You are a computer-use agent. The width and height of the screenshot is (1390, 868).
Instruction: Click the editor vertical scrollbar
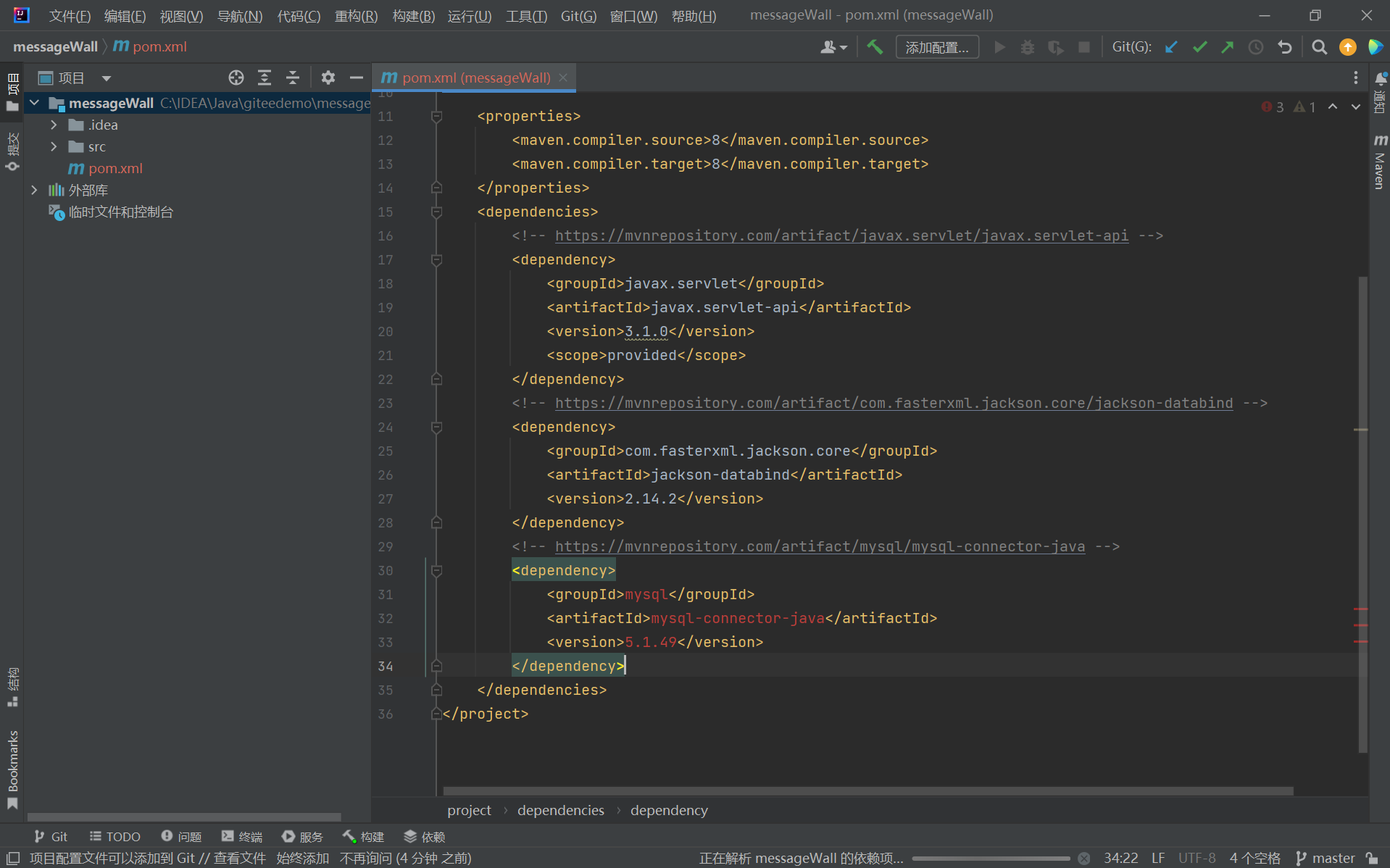[x=1362, y=514]
